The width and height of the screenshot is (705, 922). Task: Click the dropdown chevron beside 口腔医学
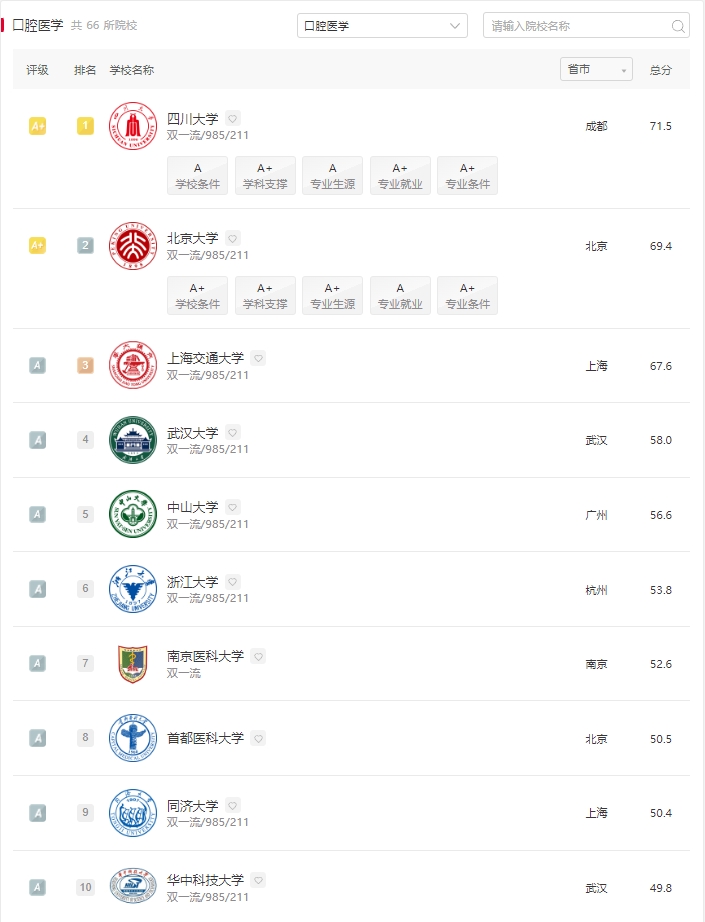(x=455, y=26)
